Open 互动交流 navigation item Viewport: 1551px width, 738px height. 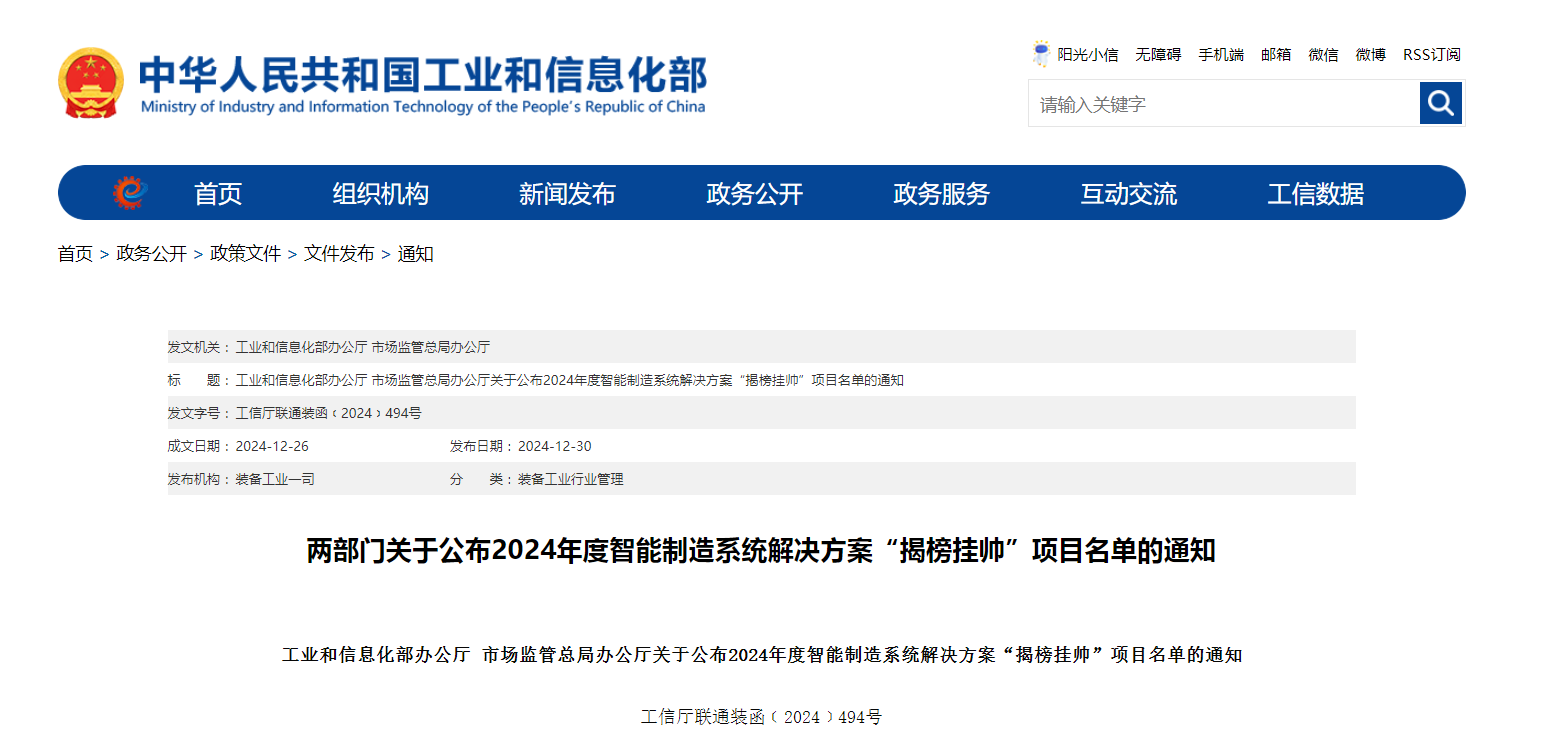1128,194
